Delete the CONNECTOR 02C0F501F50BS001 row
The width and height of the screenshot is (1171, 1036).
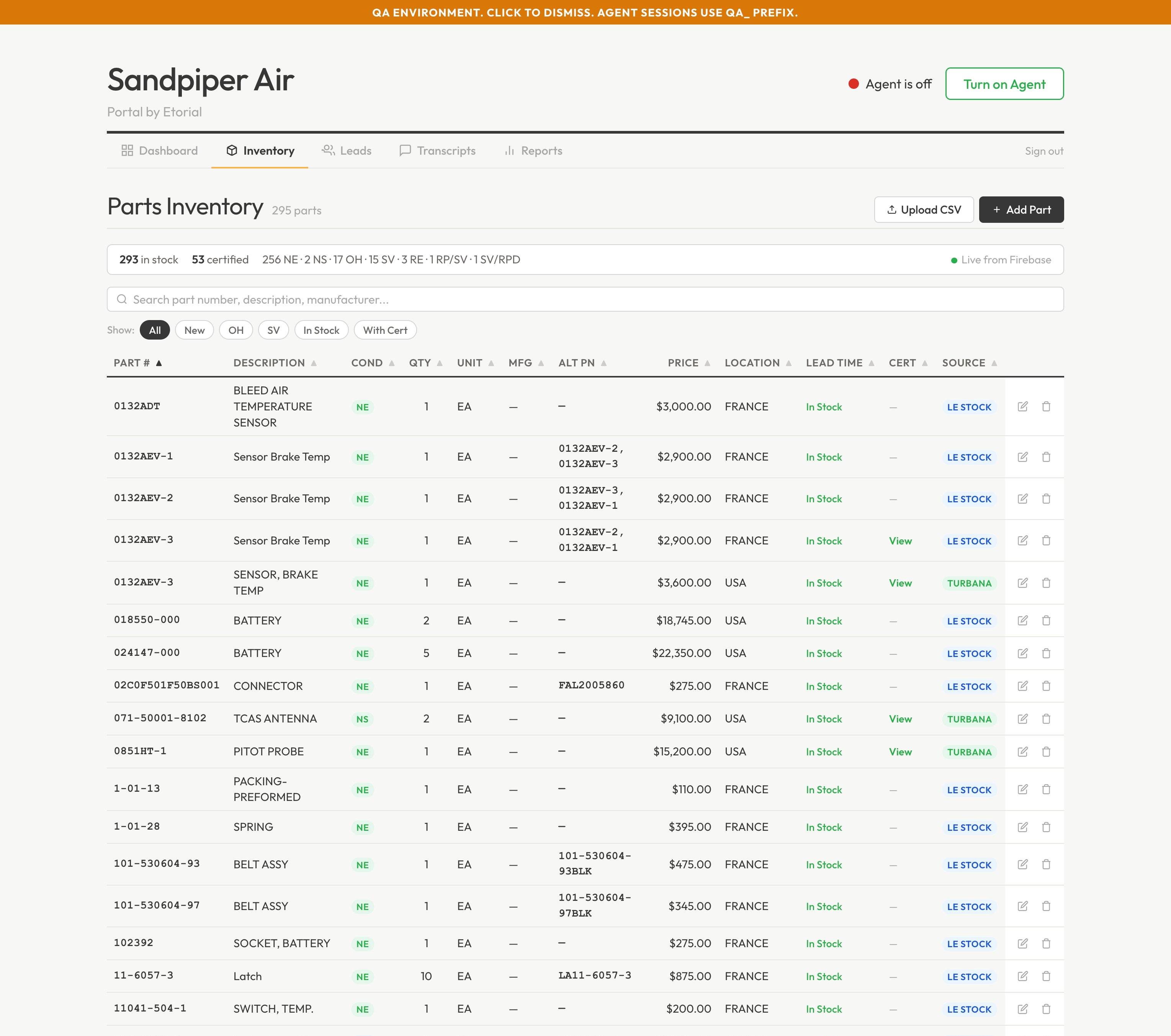1046,686
